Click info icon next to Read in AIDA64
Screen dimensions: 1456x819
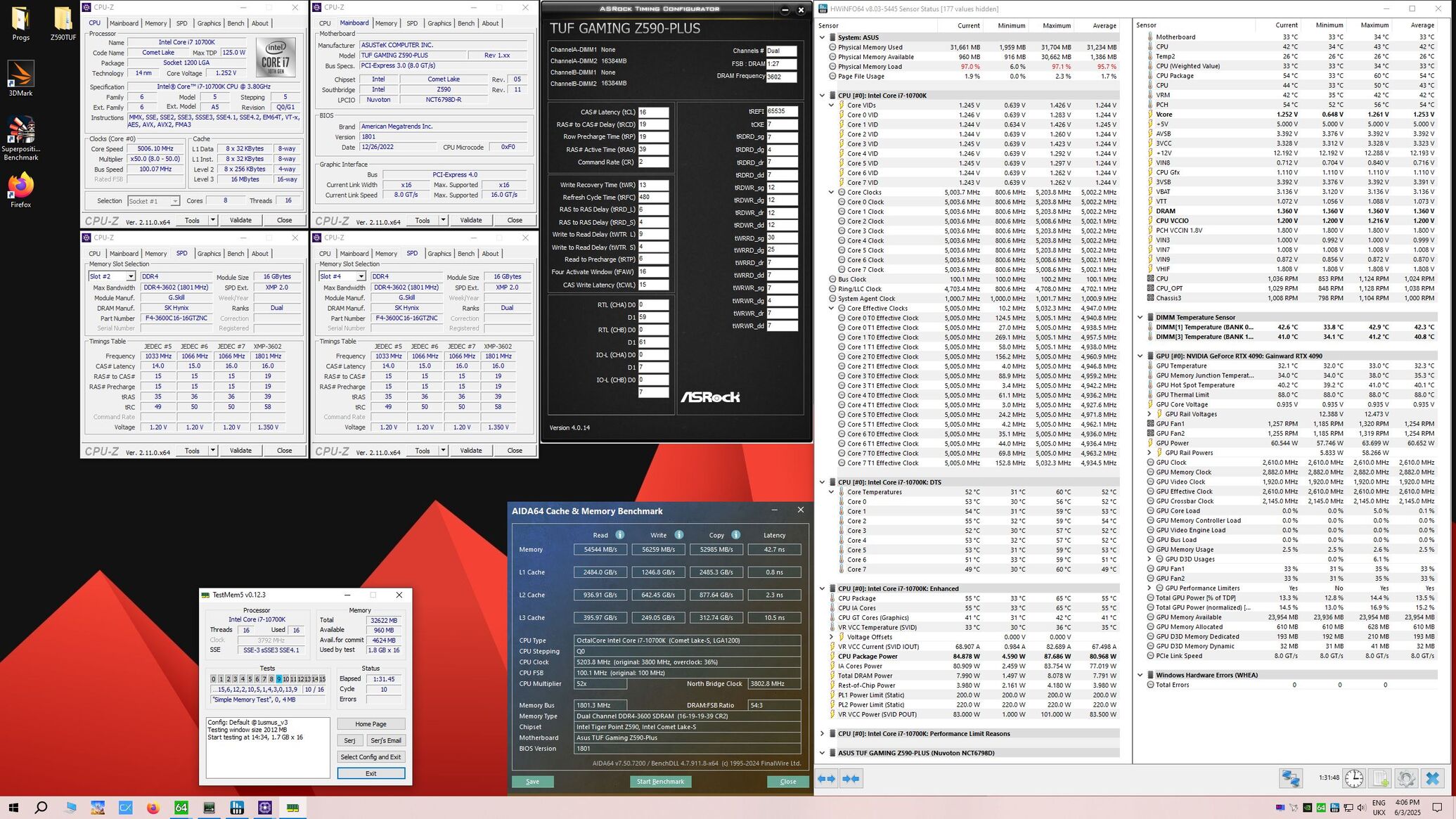tap(619, 534)
